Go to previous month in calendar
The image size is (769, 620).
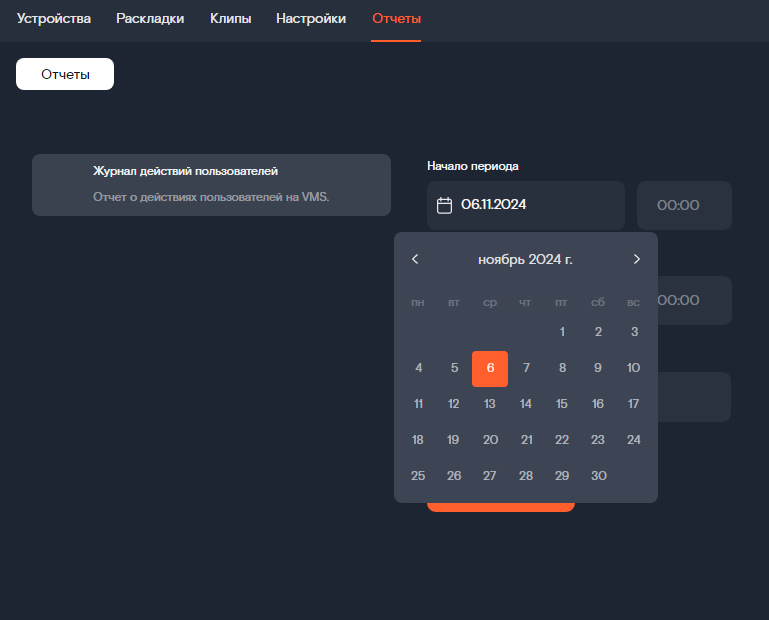coord(415,259)
